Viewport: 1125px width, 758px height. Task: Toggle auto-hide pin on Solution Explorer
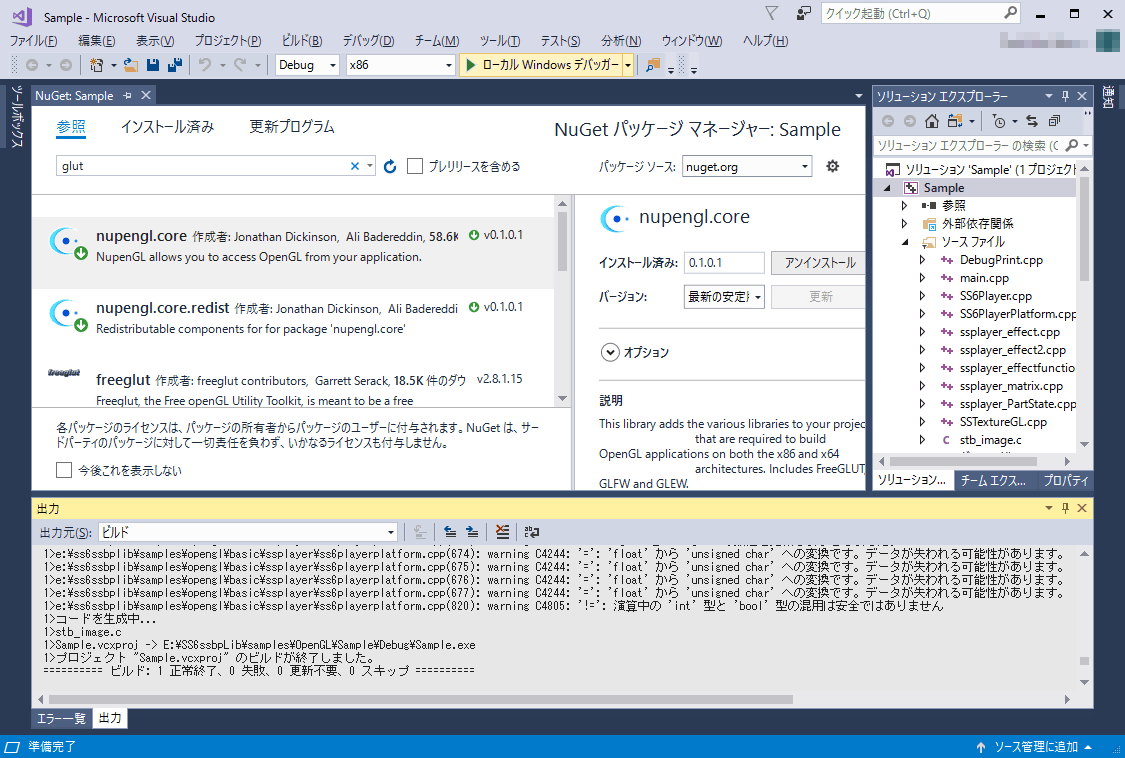[x=1065, y=96]
